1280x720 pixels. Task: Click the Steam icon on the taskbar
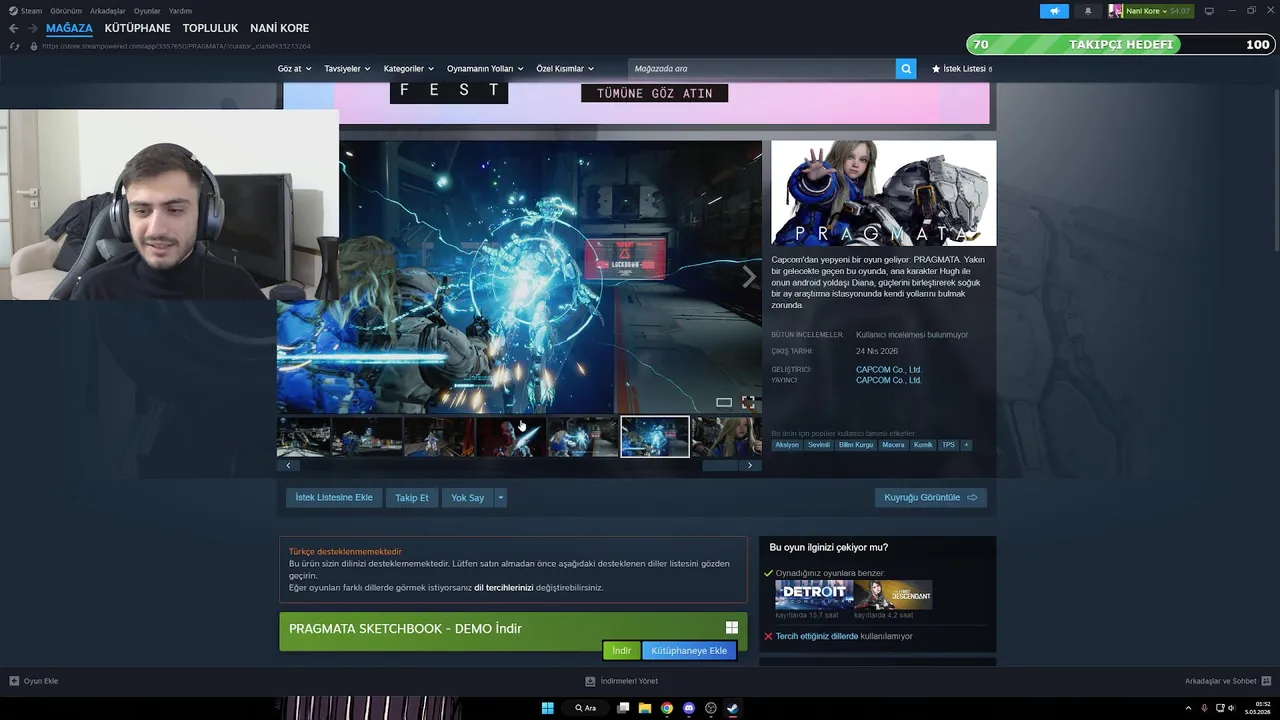pos(733,708)
